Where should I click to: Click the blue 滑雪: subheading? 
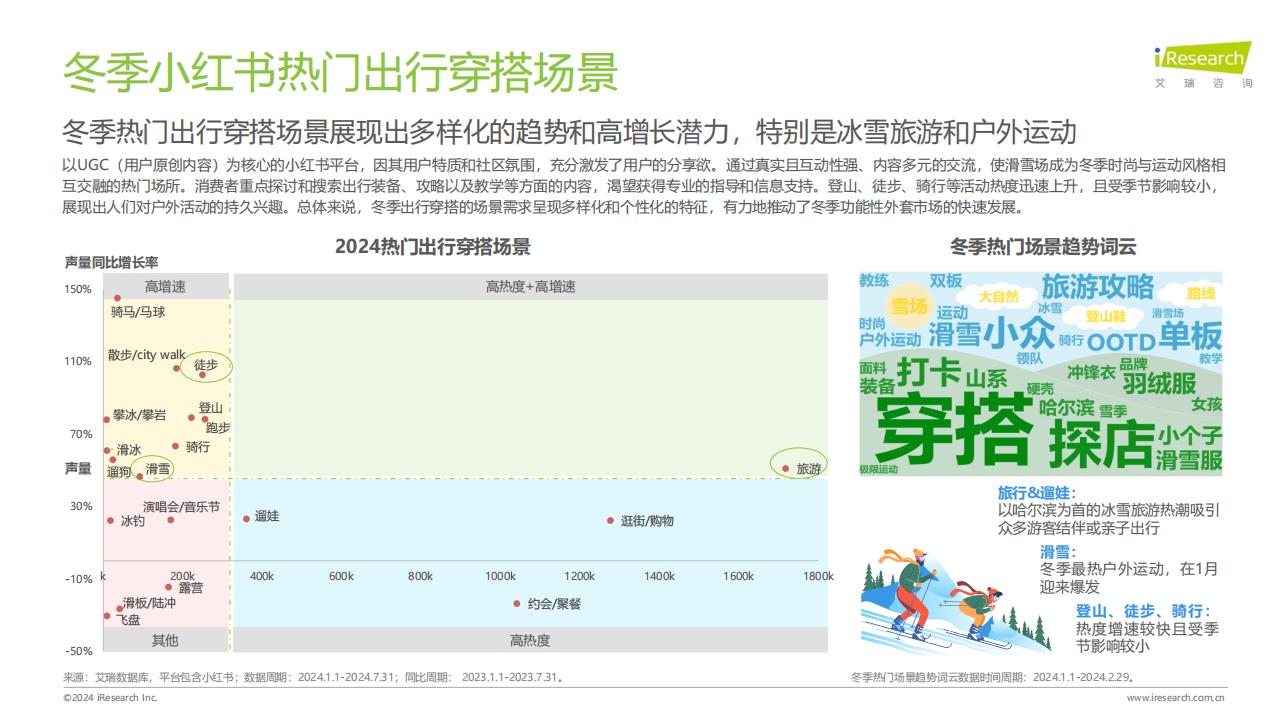tap(1058, 552)
